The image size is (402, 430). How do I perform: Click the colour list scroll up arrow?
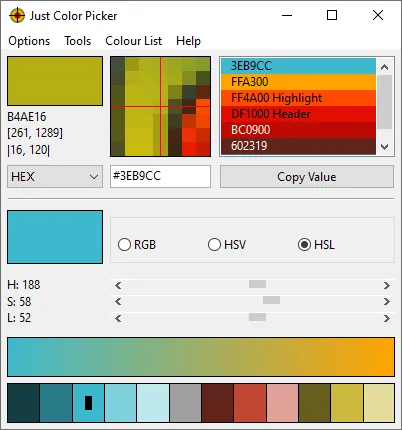384,67
